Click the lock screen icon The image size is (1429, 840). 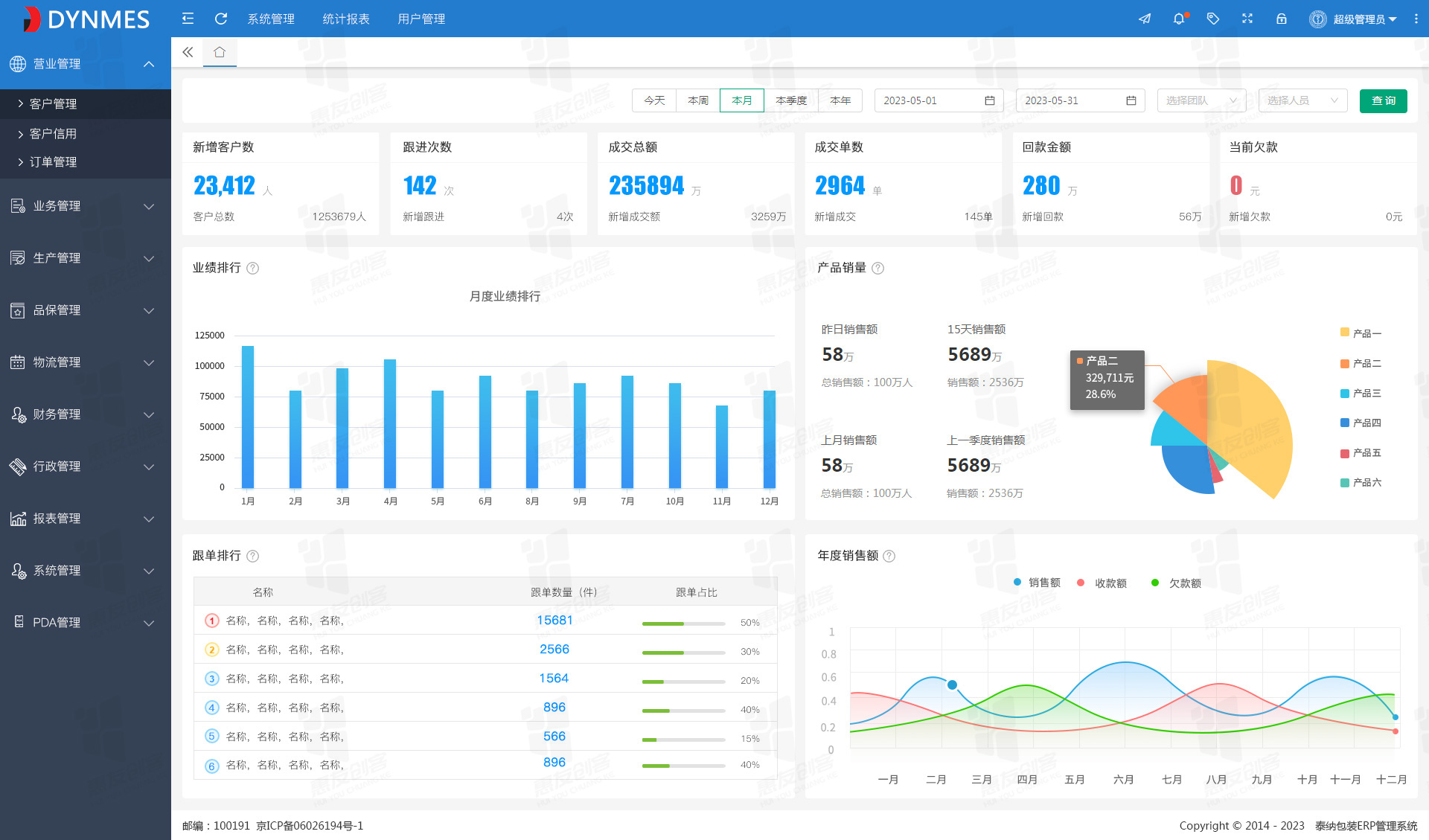[x=1282, y=19]
